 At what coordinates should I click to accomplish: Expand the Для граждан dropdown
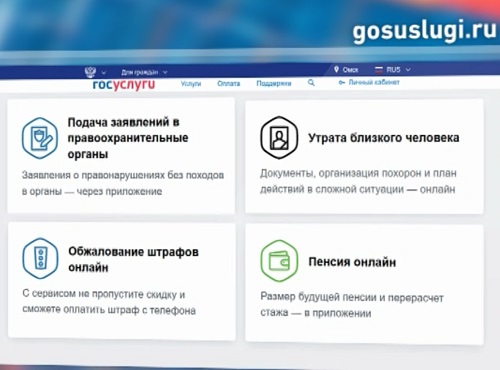tap(144, 72)
